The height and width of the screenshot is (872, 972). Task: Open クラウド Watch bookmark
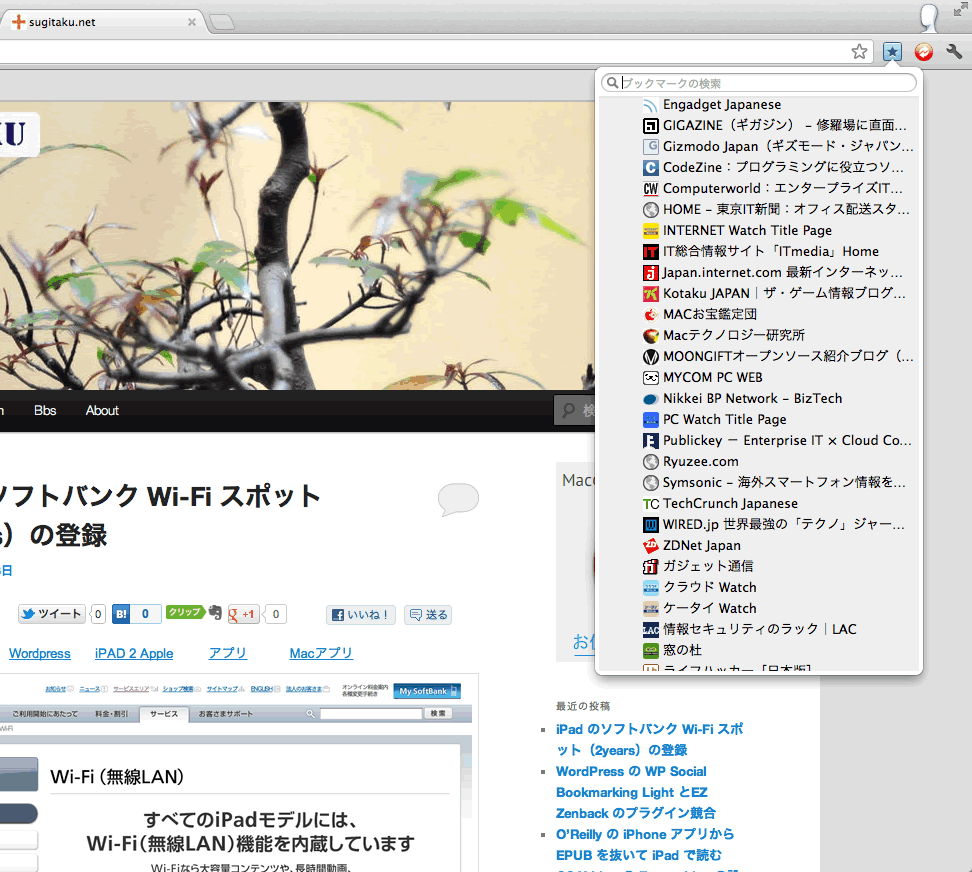[x=759, y=588]
